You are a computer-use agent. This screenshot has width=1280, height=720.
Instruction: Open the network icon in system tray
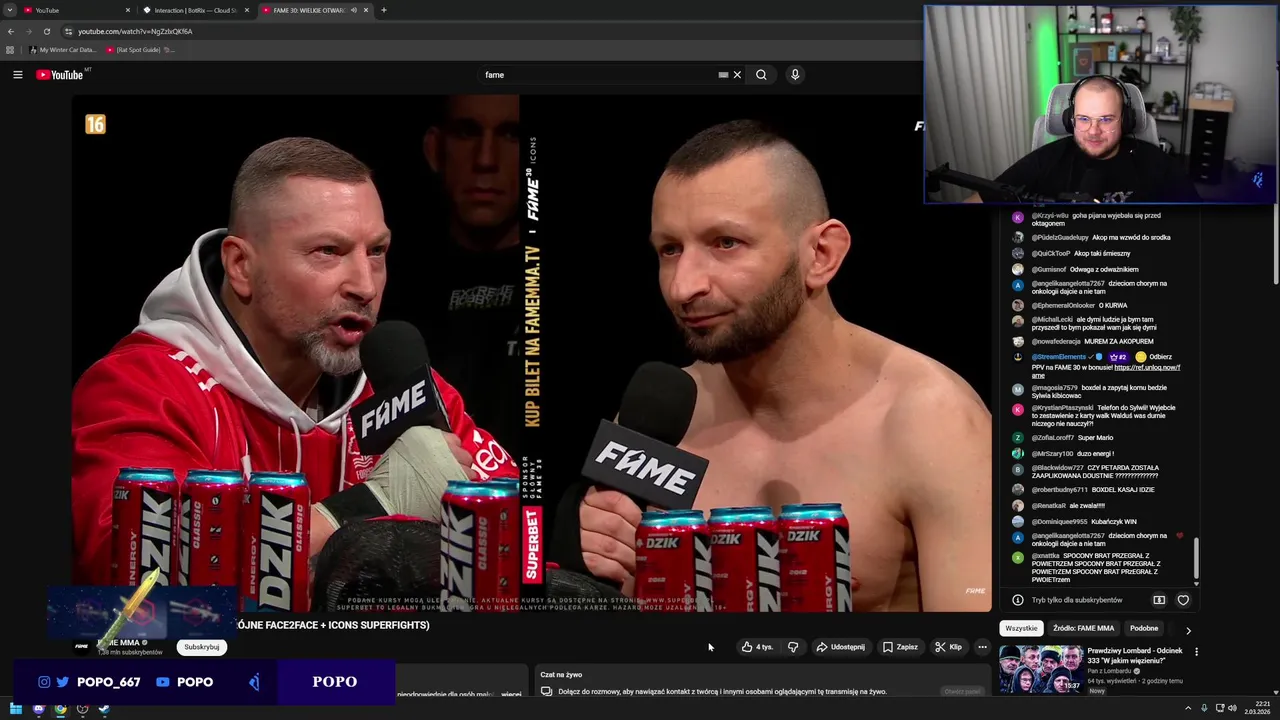pyautogui.click(x=1219, y=709)
